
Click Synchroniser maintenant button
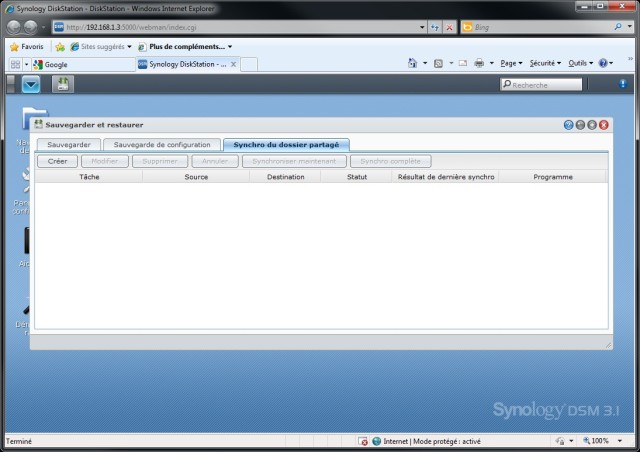(x=294, y=161)
